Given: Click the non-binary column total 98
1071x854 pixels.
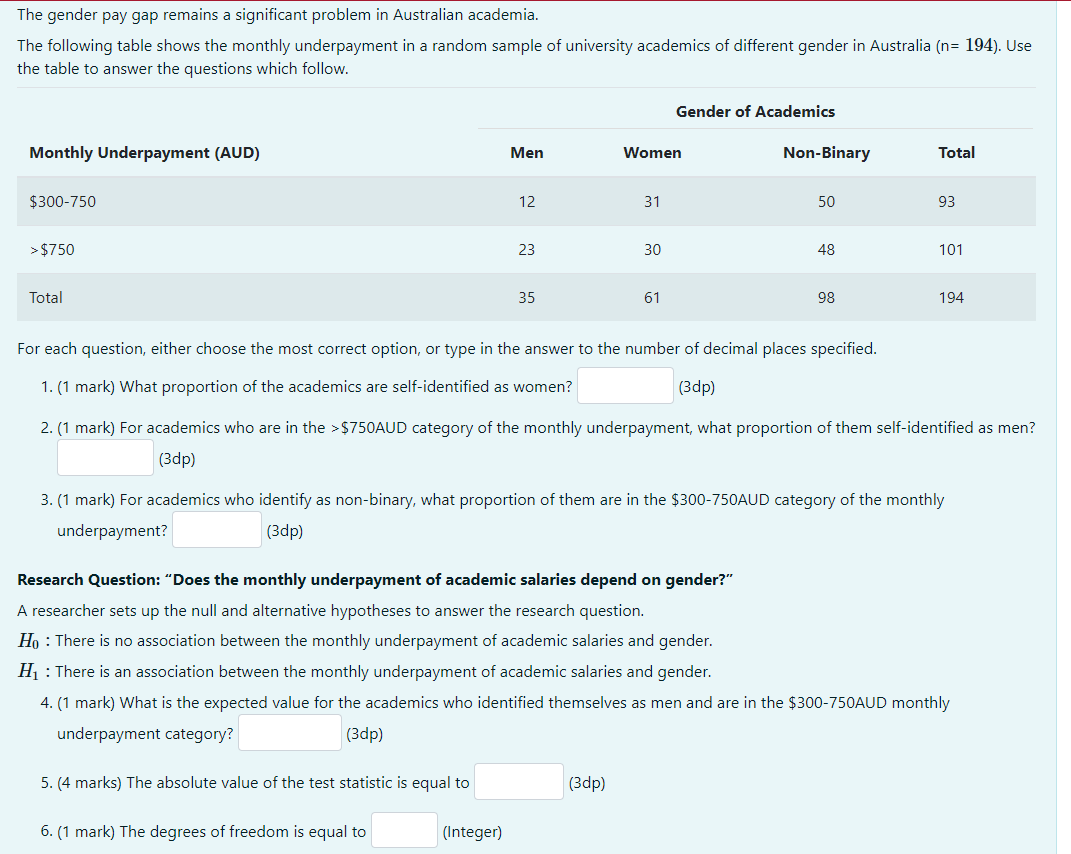Looking at the screenshot, I should pyautogui.click(x=826, y=297).
